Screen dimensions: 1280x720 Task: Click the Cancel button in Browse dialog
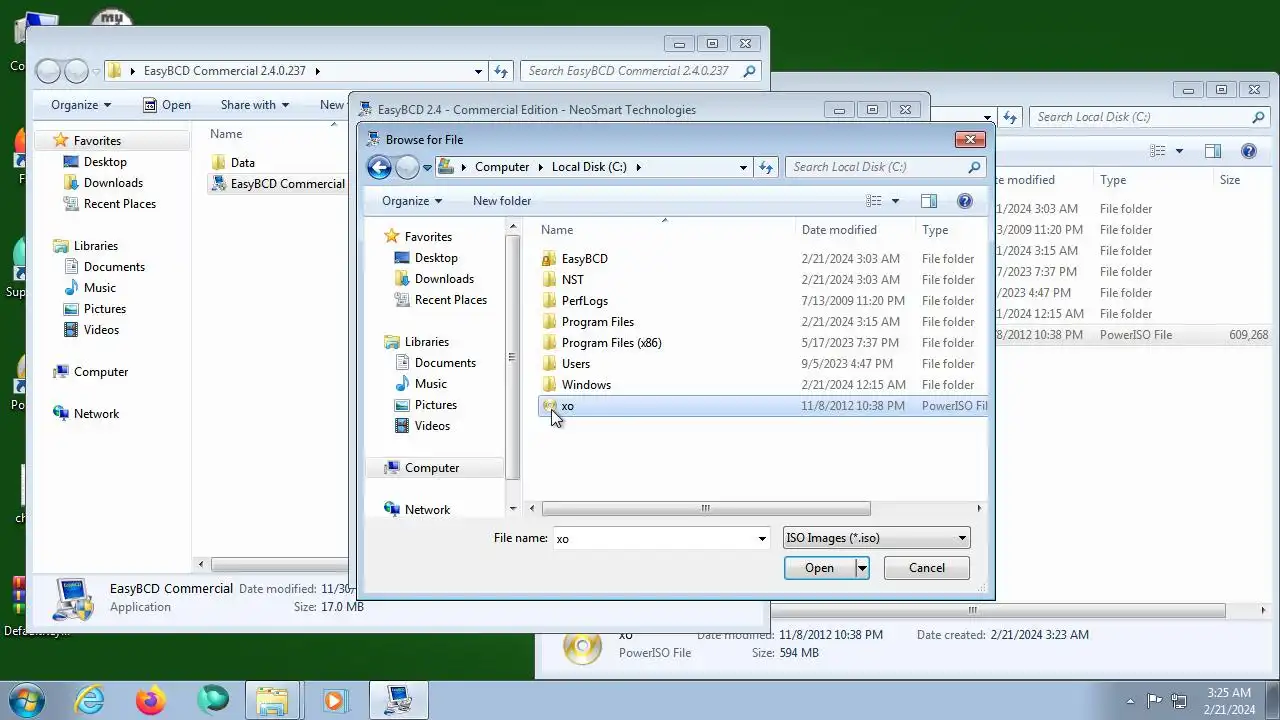927,568
